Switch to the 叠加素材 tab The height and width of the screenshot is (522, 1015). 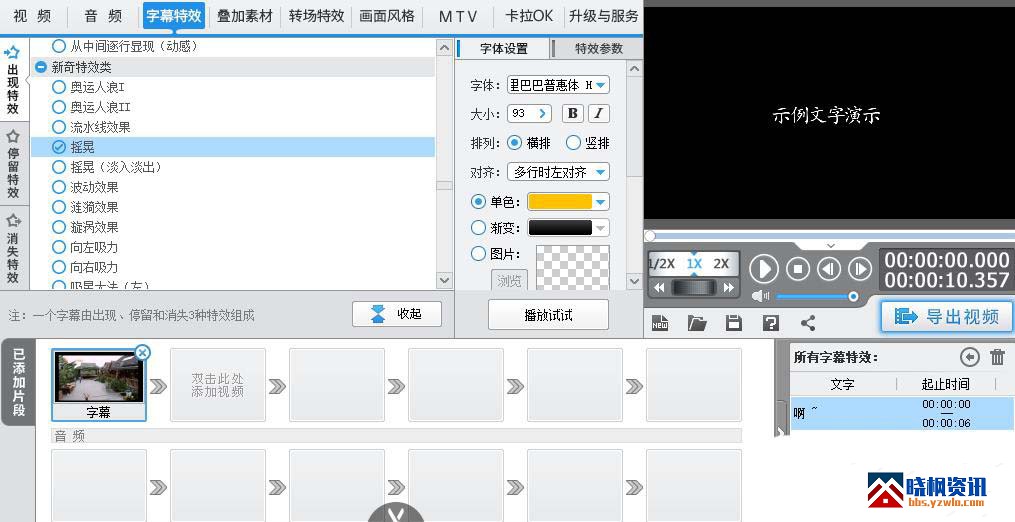(245, 16)
